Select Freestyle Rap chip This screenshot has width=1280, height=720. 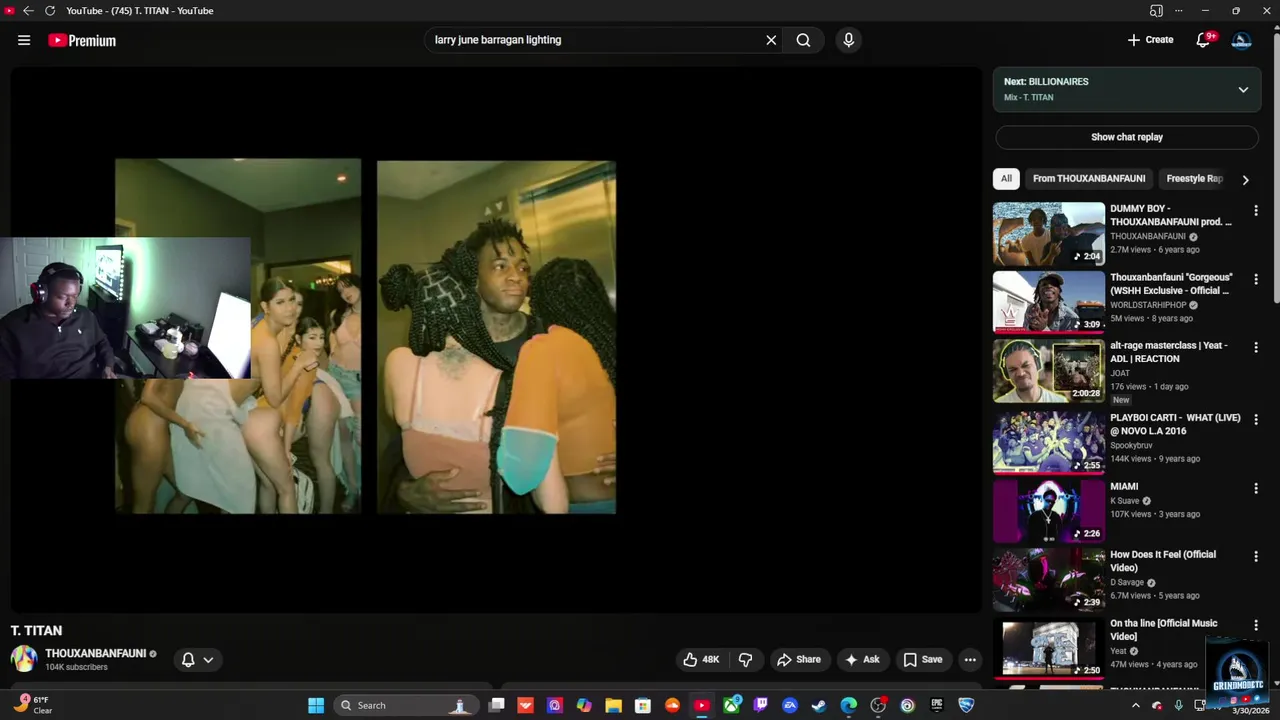coord(1194,179)
